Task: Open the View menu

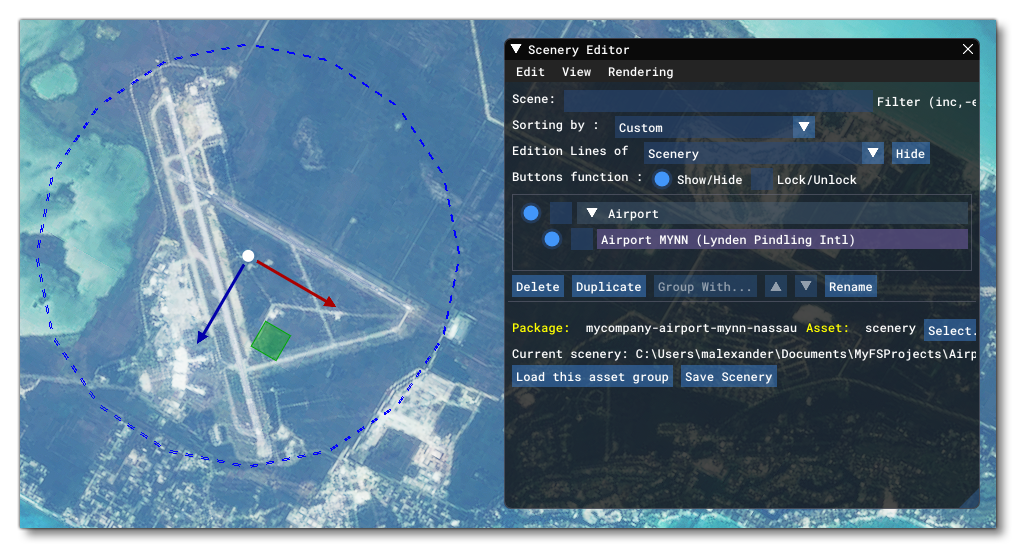Action: [x=576, y=72]
